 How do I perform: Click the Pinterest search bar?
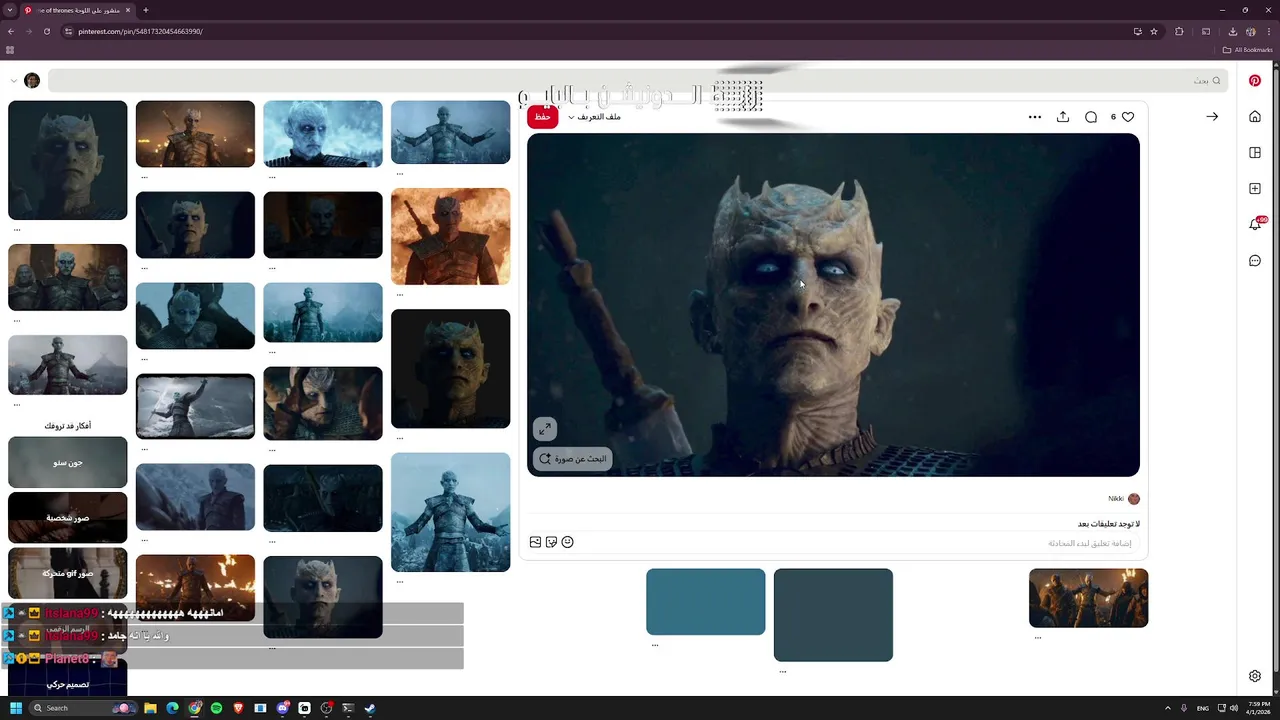pos(639,81)
